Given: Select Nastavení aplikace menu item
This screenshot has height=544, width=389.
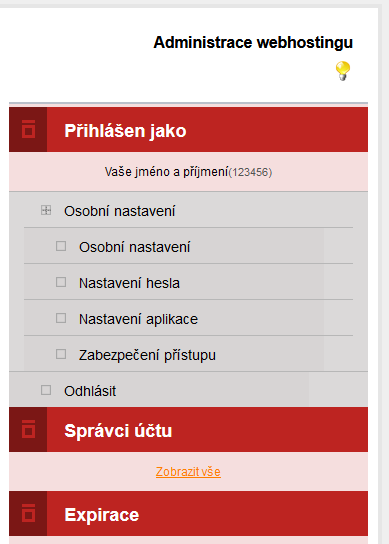Looking at the screenshot, I should coord(138,319).
